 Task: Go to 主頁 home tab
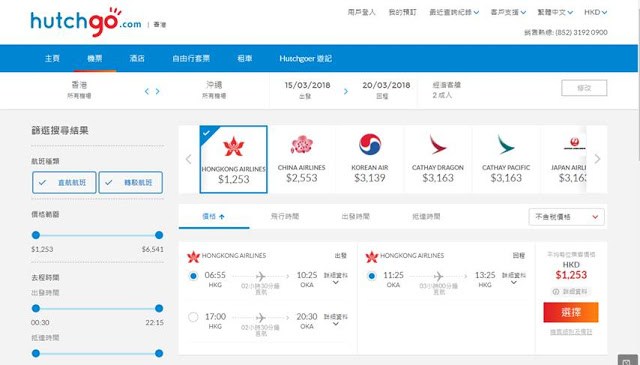tap(52, 58)
